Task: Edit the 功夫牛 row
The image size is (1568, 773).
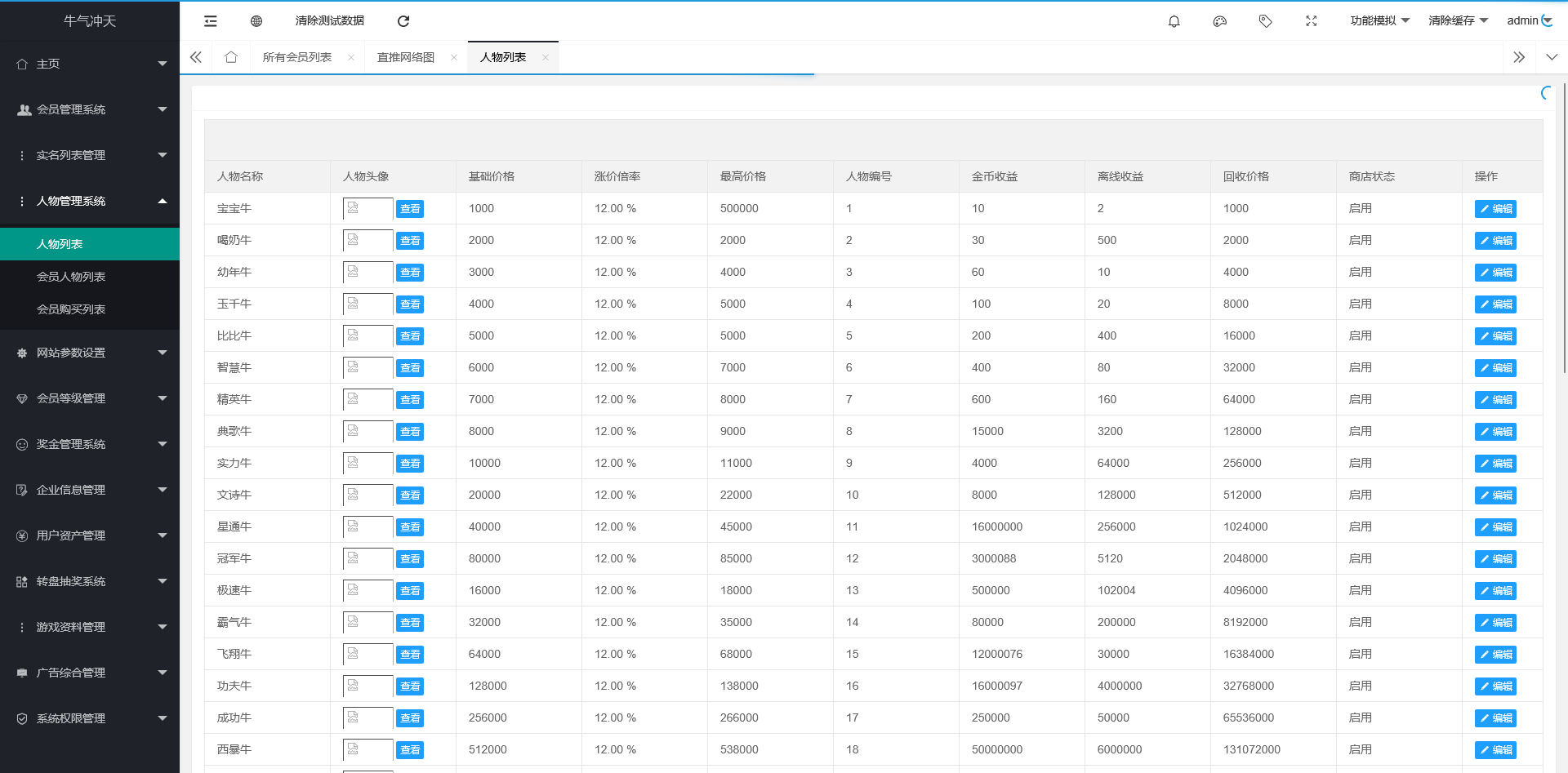Action: coord(1495,686)
